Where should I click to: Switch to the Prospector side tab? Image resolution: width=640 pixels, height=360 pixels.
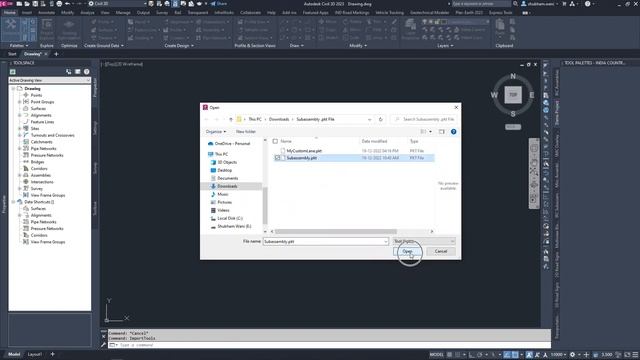(x=95, y=88)
